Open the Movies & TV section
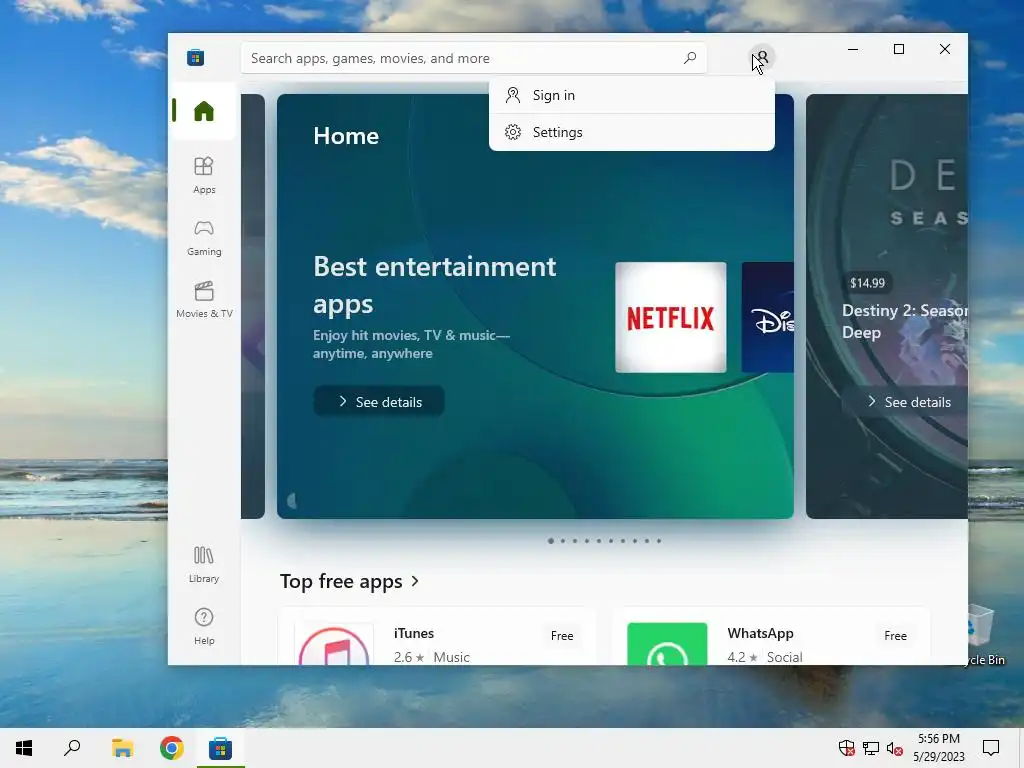This screenshot has height=768, width=1024. pos(204,299)
